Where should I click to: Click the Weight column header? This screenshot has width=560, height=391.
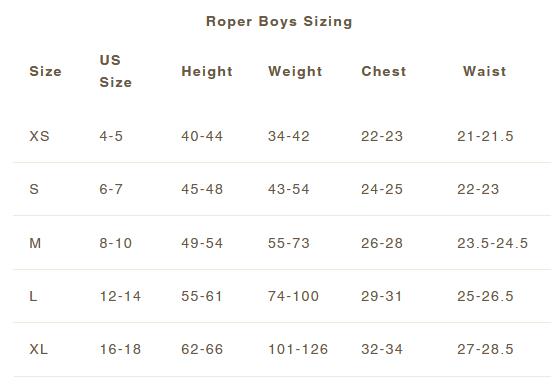[295, 71]
